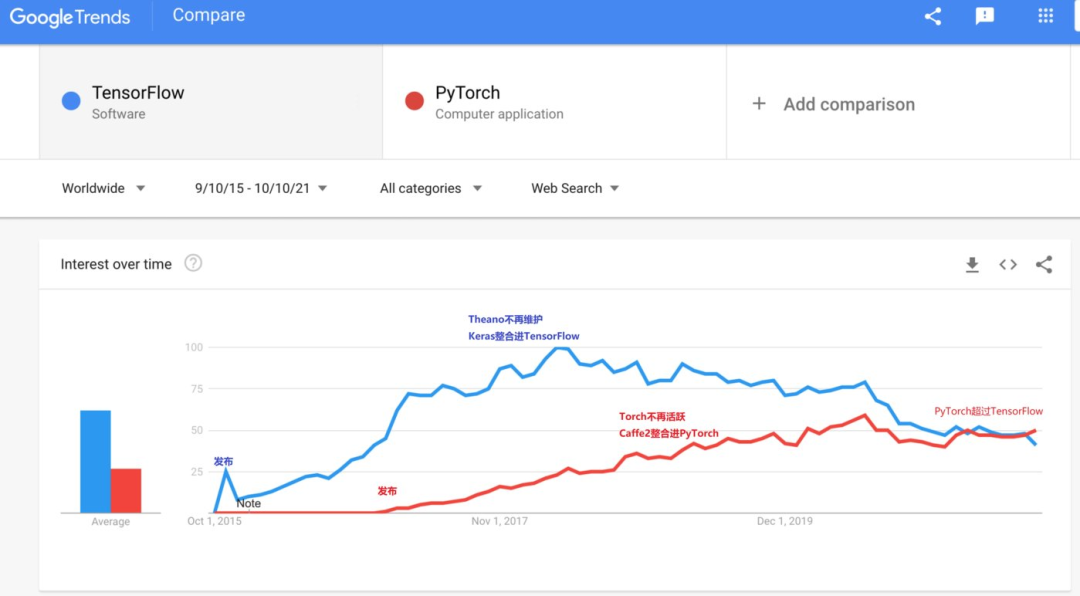
Task: Select the TensorFlow search term tab
Action: point(210,102)
